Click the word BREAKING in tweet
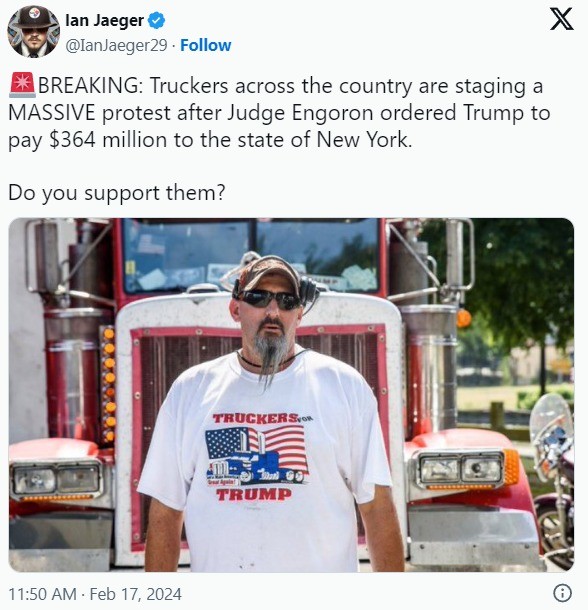The image size is (588, 610). click(x=88, y=86)
